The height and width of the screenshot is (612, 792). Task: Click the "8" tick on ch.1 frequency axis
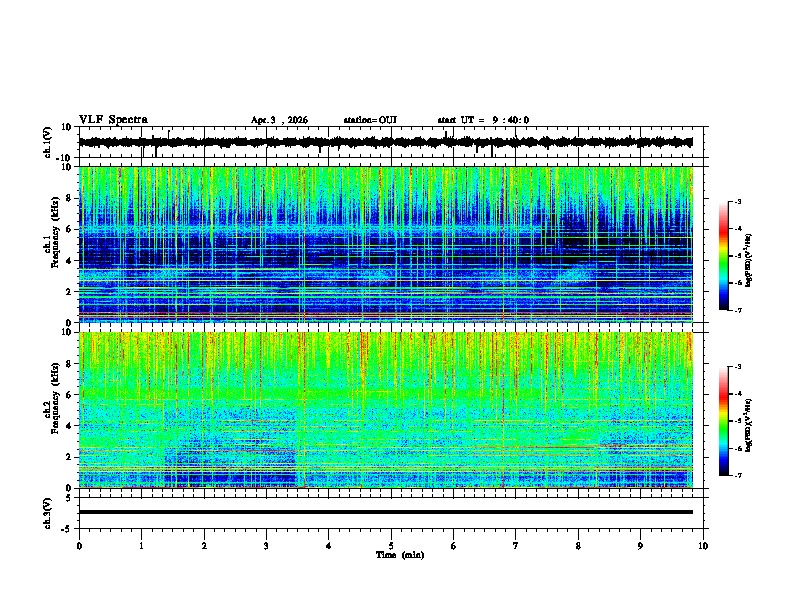[x=69, y=198]
